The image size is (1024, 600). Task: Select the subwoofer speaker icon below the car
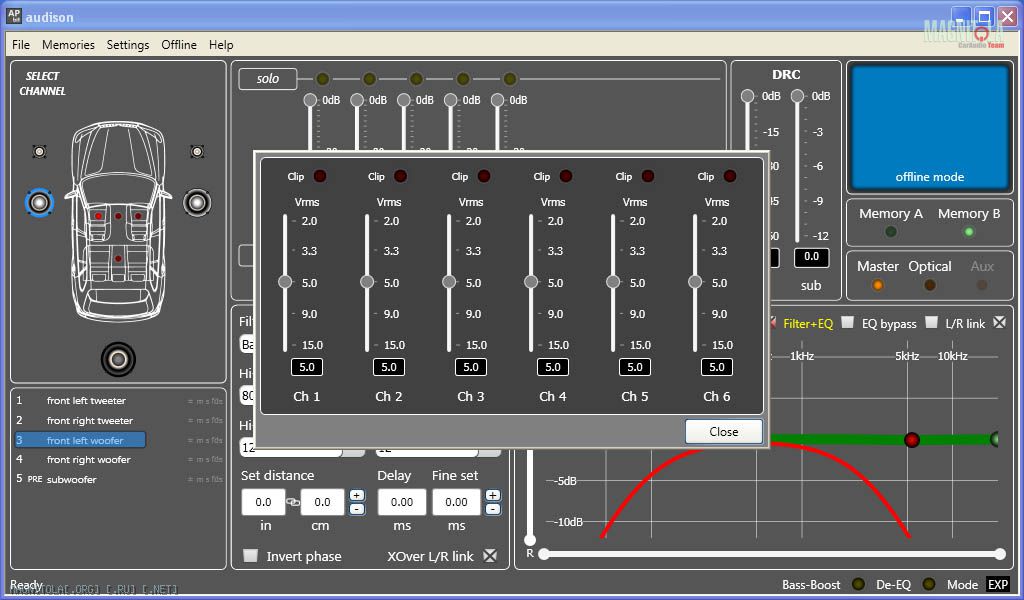(x=118, y=359)
